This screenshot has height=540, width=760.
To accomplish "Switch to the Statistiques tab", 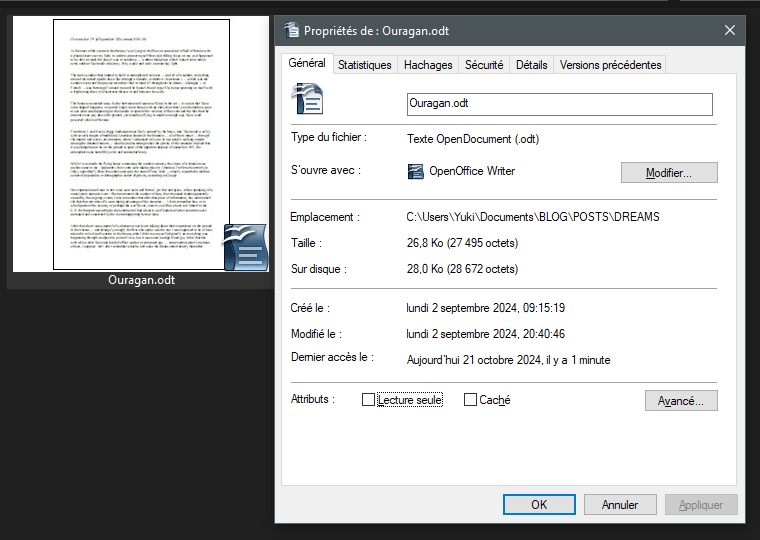I will coord(365,65).
